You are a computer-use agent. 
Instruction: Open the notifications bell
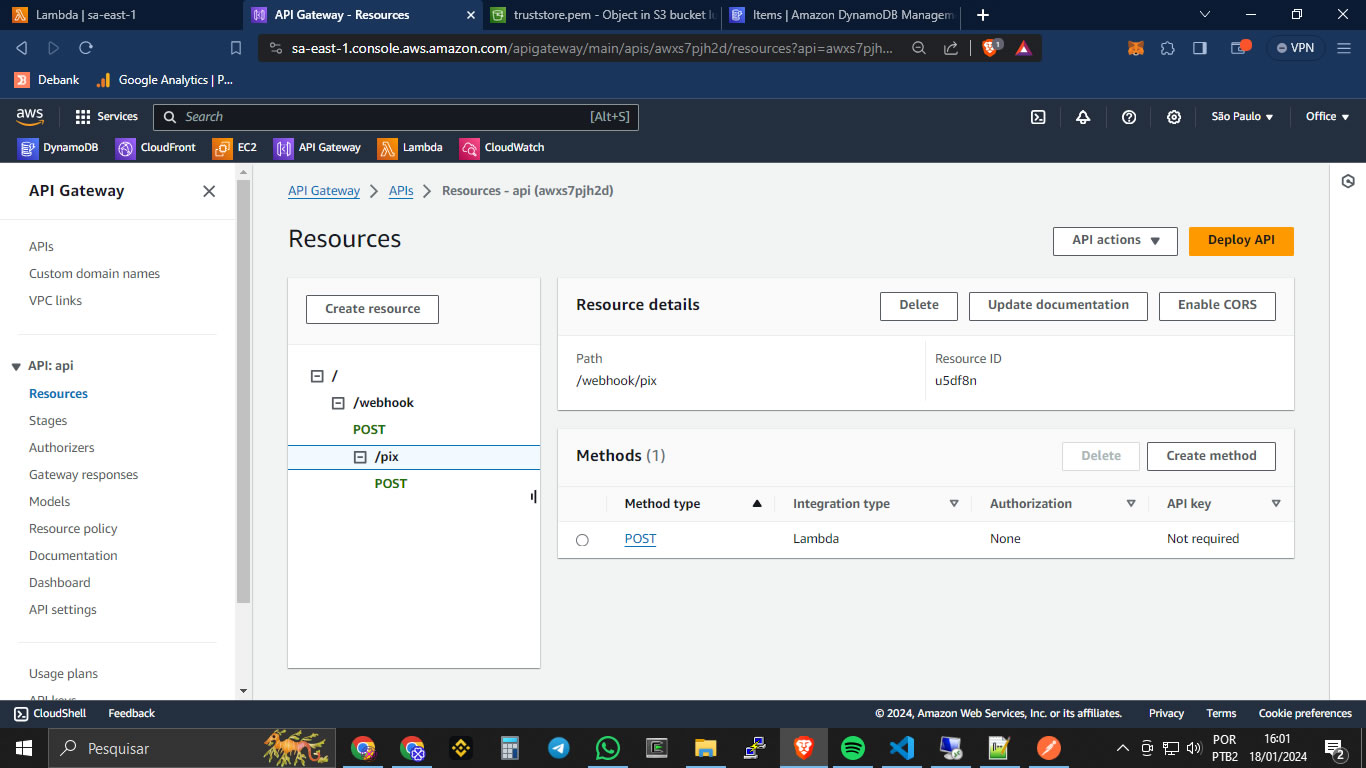[x=1083, y=117]
